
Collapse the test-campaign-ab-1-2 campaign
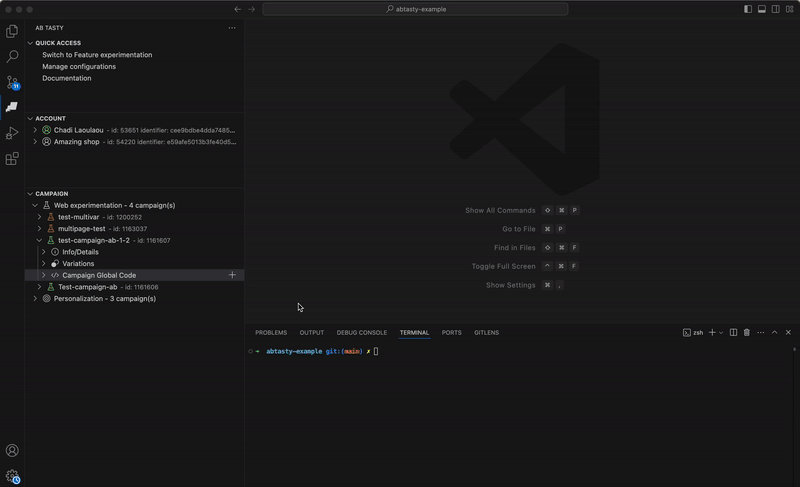(39, 240)
